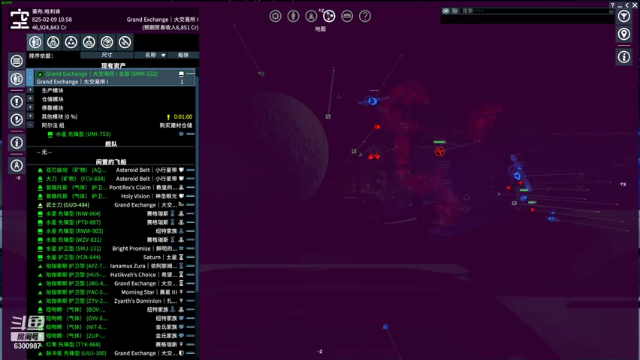Screen dimensions: 640x360
Task: Open the property owned sidebar icon
Action: pyautogui.click(x=16, y=78)
